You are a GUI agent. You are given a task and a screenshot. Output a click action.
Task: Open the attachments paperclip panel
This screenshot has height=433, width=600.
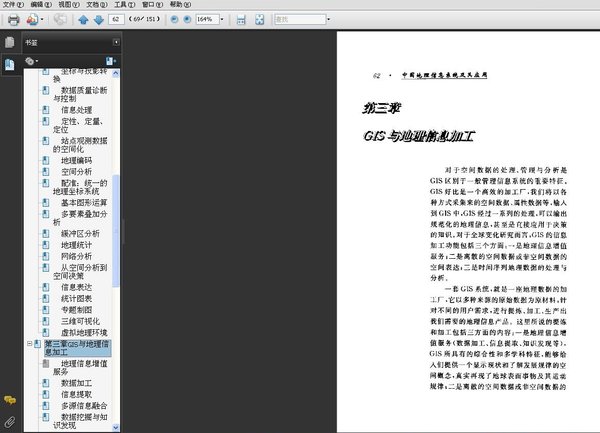[x=10, y=421]
